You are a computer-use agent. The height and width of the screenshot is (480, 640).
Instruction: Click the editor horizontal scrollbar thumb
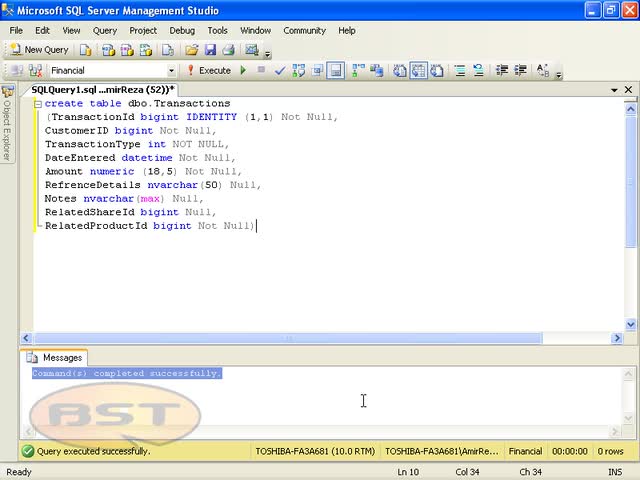(288, 338)
